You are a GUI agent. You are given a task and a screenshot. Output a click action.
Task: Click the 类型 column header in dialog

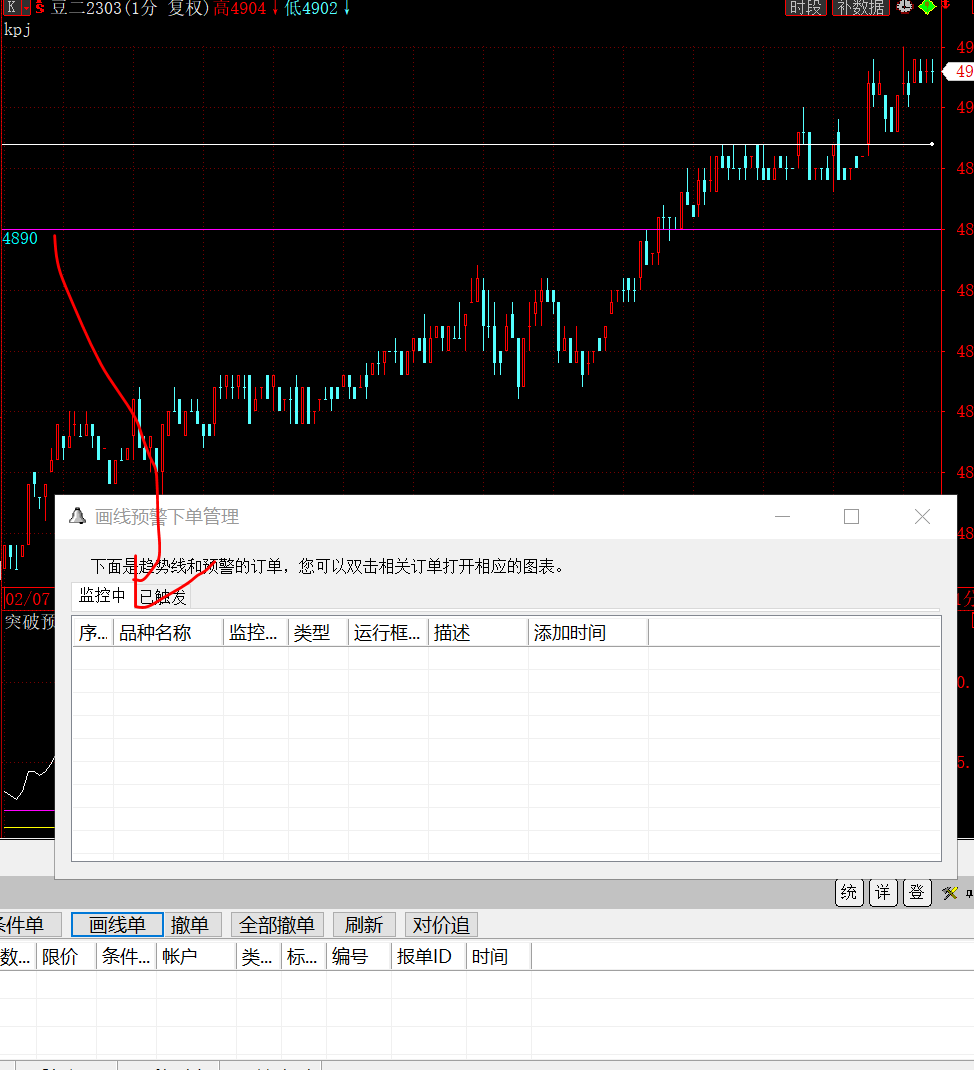(318, 633)
